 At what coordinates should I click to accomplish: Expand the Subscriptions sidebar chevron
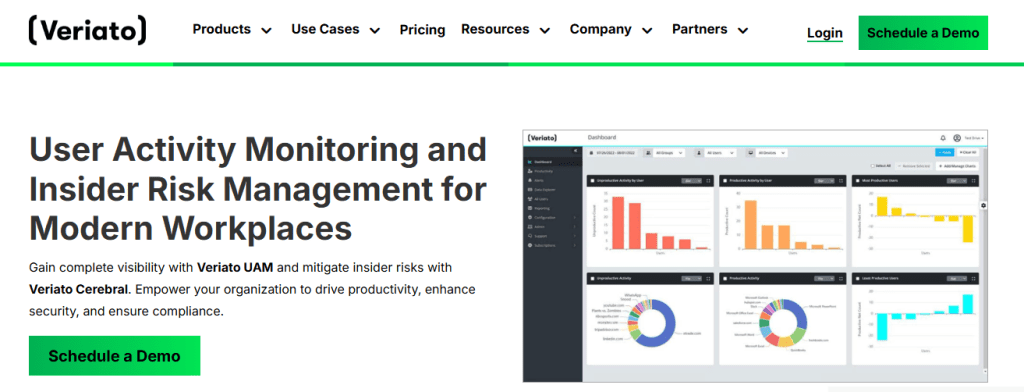click(575, 245)
